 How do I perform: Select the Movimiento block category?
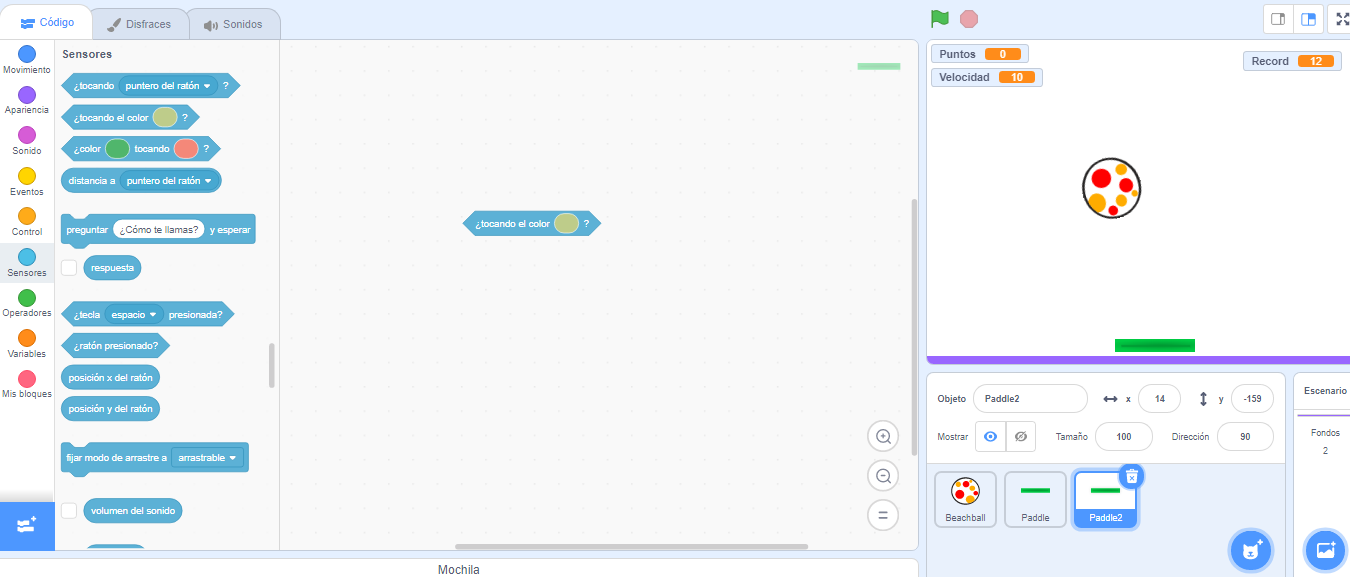click(x=27, y=60)
